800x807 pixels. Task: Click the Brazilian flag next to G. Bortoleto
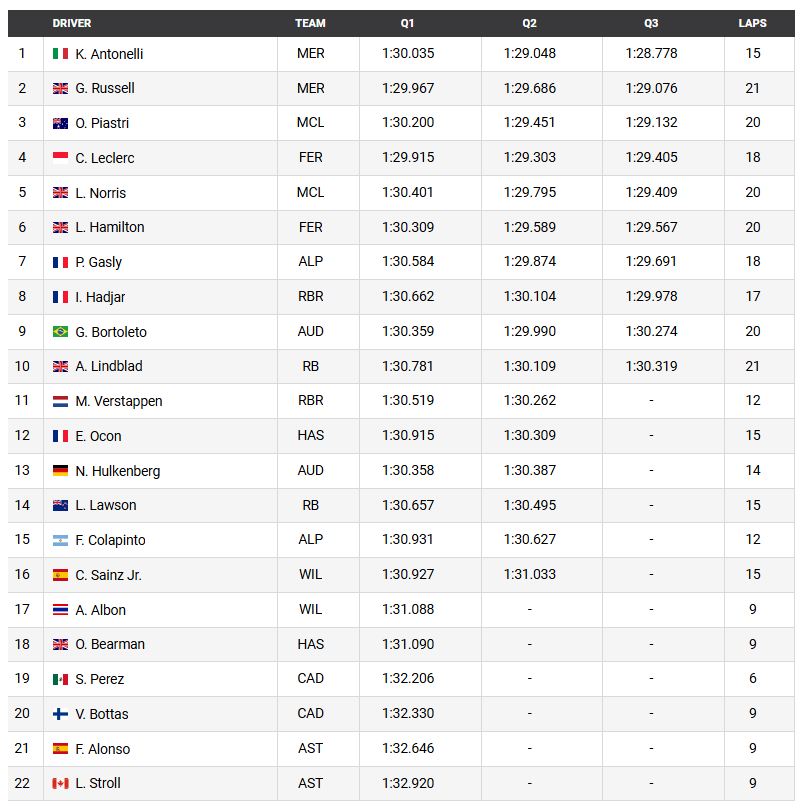[60, 332]
